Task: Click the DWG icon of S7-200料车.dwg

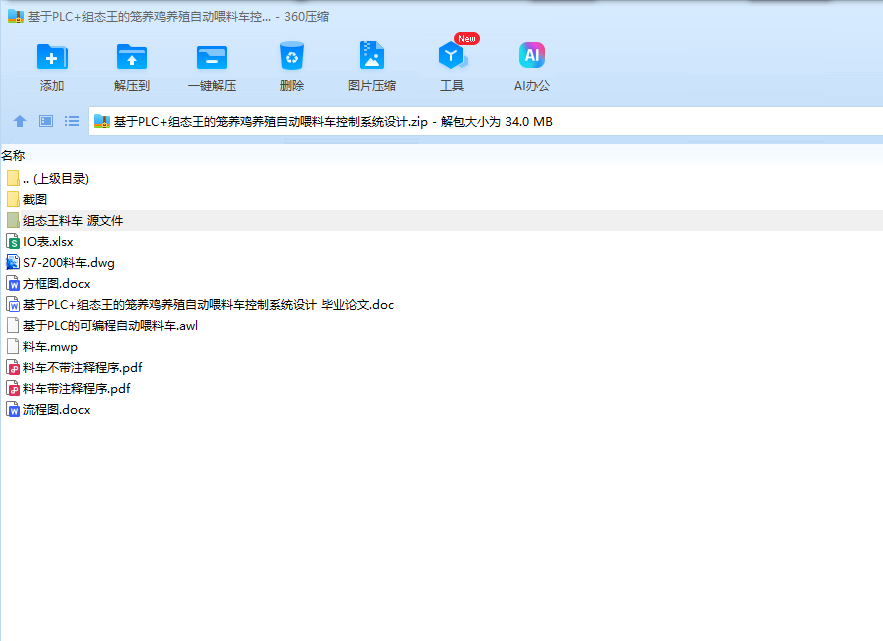Action: [x=13, y=262]
